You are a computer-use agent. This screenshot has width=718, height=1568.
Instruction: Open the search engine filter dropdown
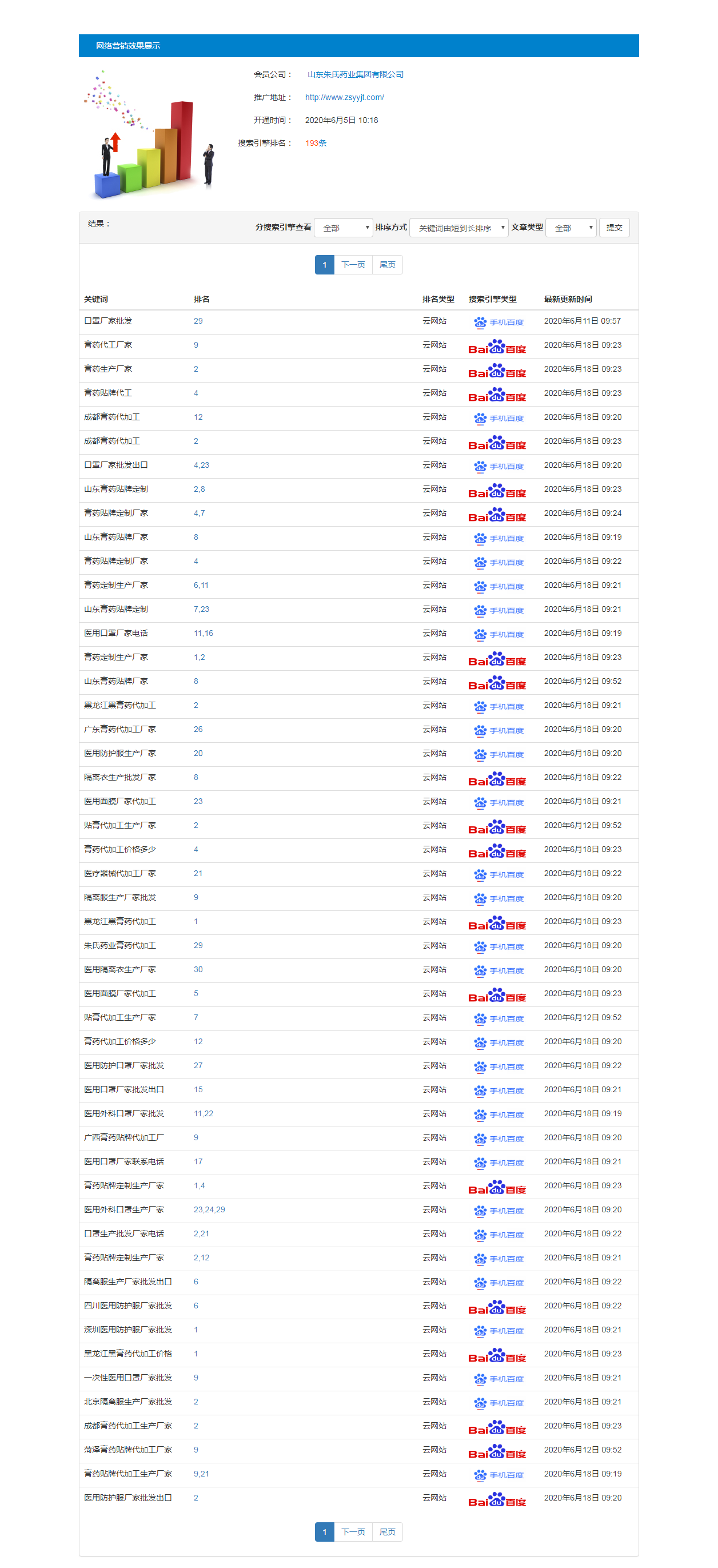343,228
